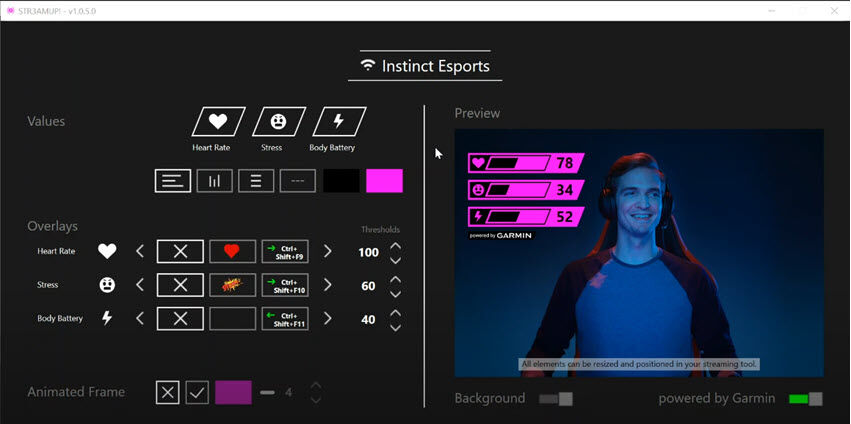Click the Body Battery overlay bolt icon
The width and height of the screenshot is (851, 424).
(107, 318)
